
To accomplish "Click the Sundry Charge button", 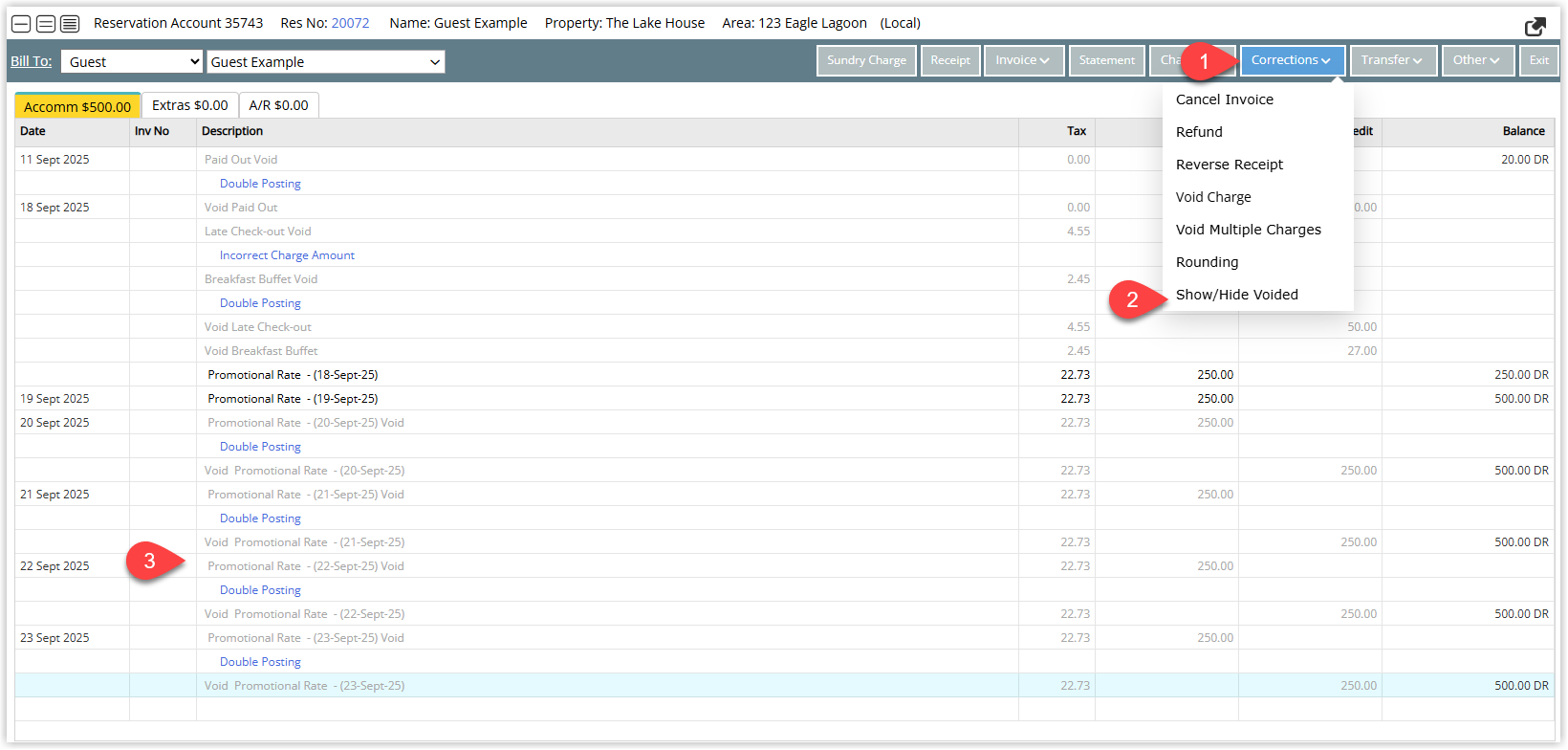I will 866,60.
